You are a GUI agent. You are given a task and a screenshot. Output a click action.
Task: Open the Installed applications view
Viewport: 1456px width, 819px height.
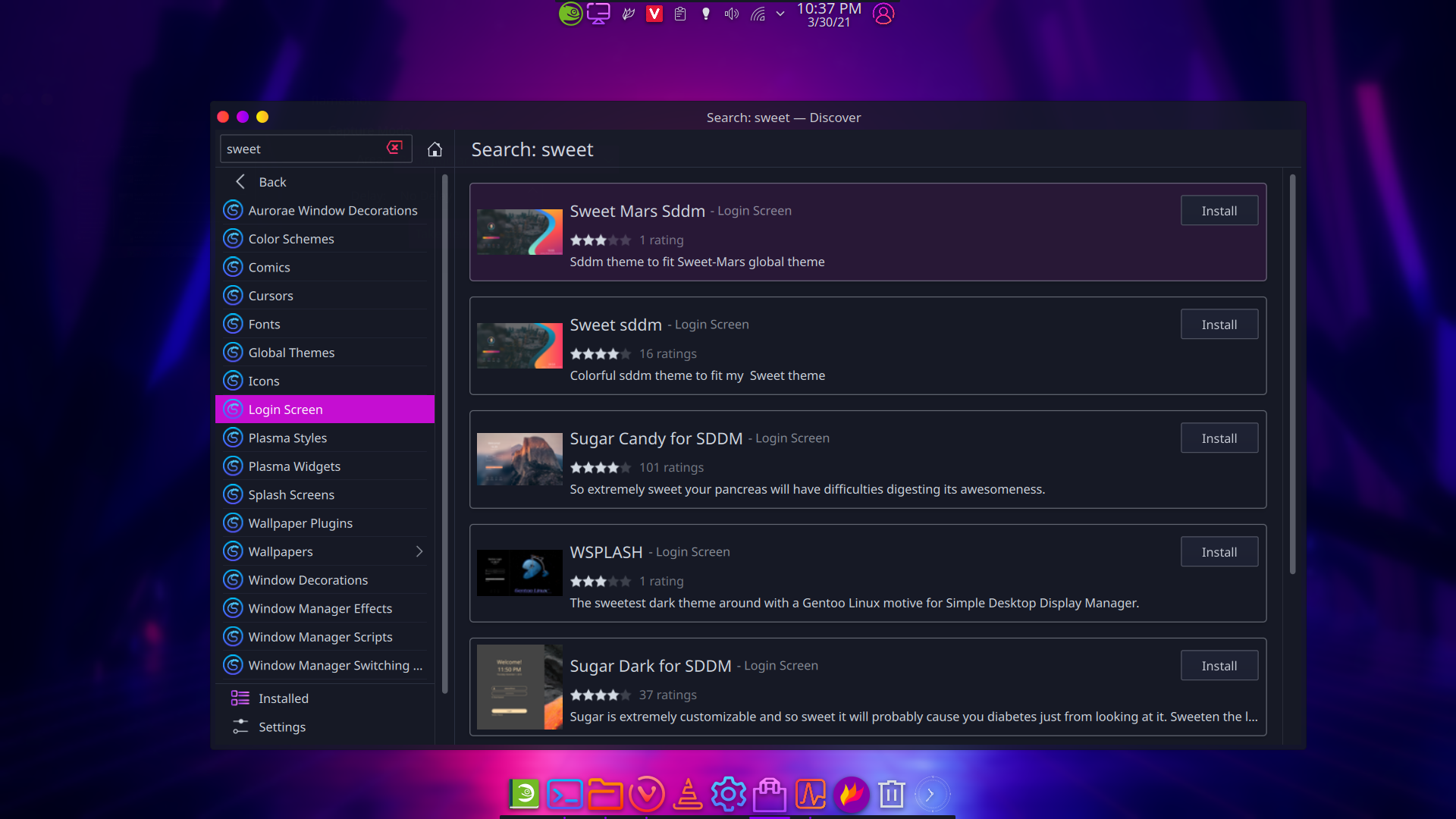(x=325, y=698)
